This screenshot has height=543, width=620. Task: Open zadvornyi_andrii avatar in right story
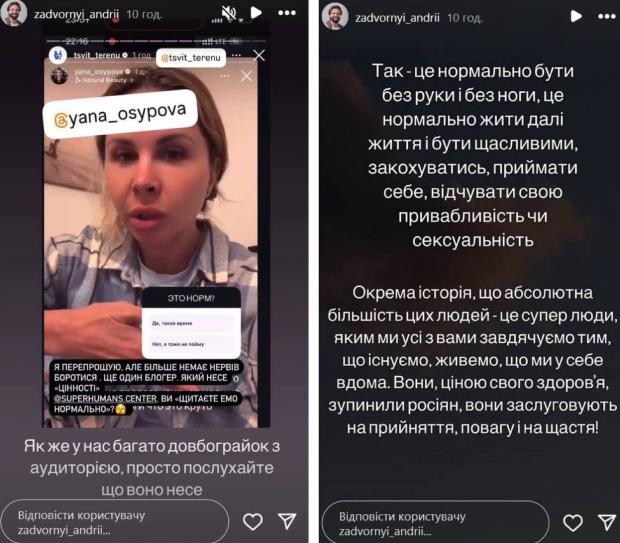pos(335,17)
